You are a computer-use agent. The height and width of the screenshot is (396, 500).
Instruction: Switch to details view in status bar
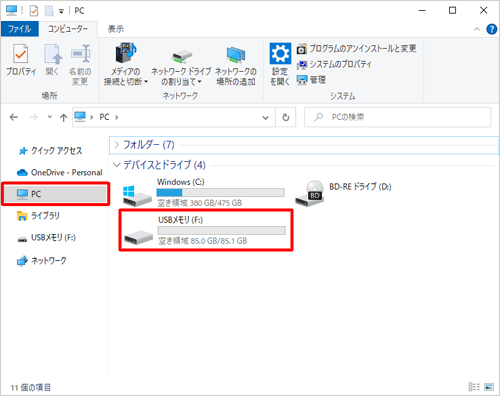pyautogui.click(x=474, y=387)
